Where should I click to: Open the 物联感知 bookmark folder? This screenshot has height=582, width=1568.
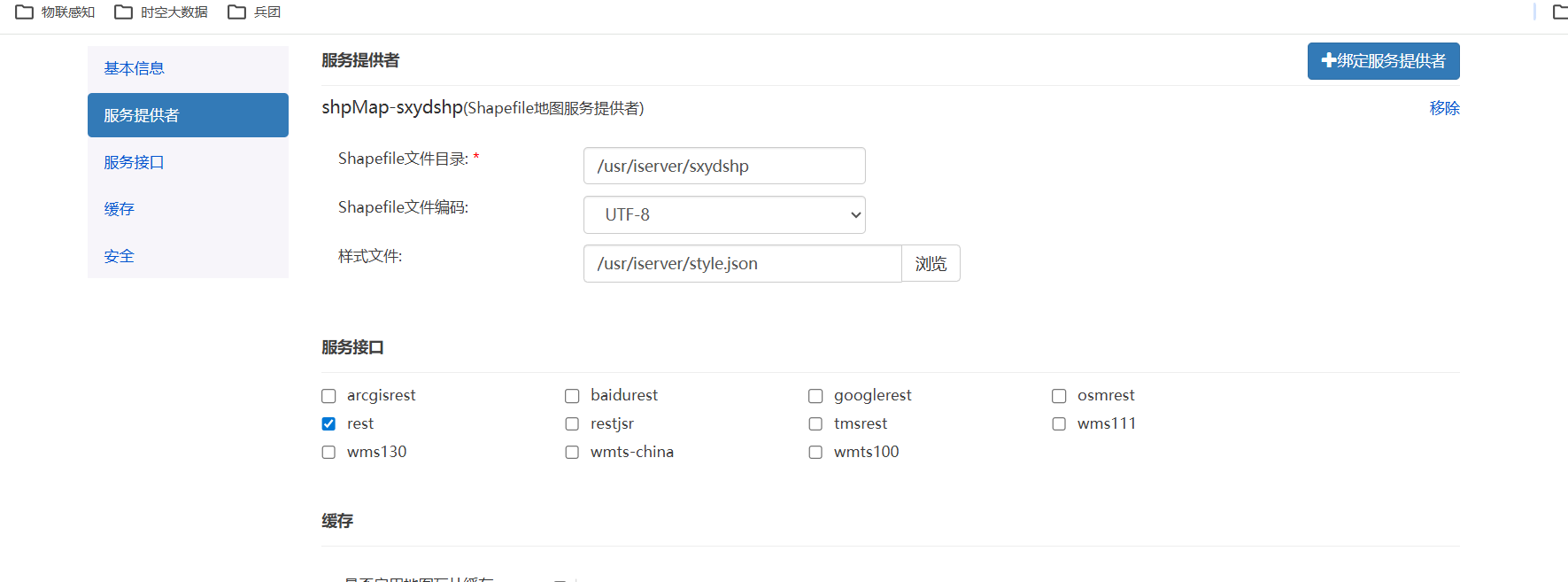[56, 12]
